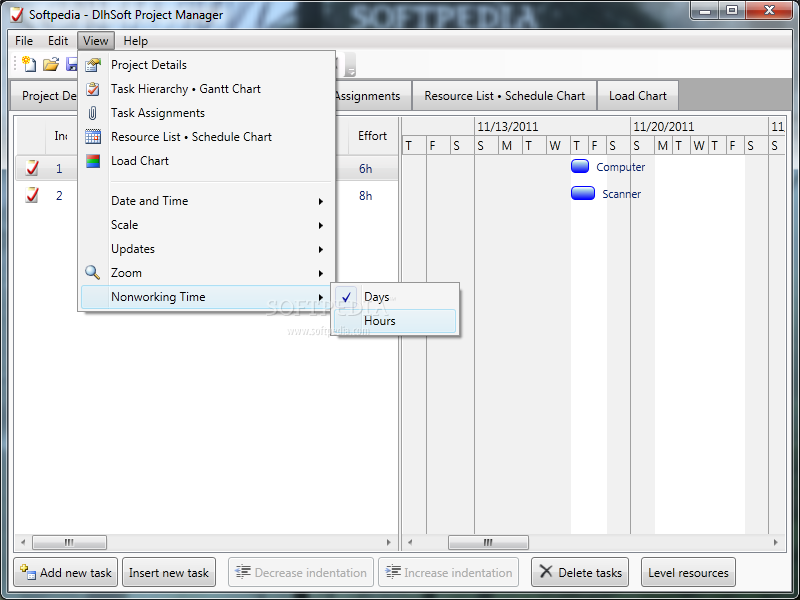Open the Edit menu

click(x=58, y=41)
